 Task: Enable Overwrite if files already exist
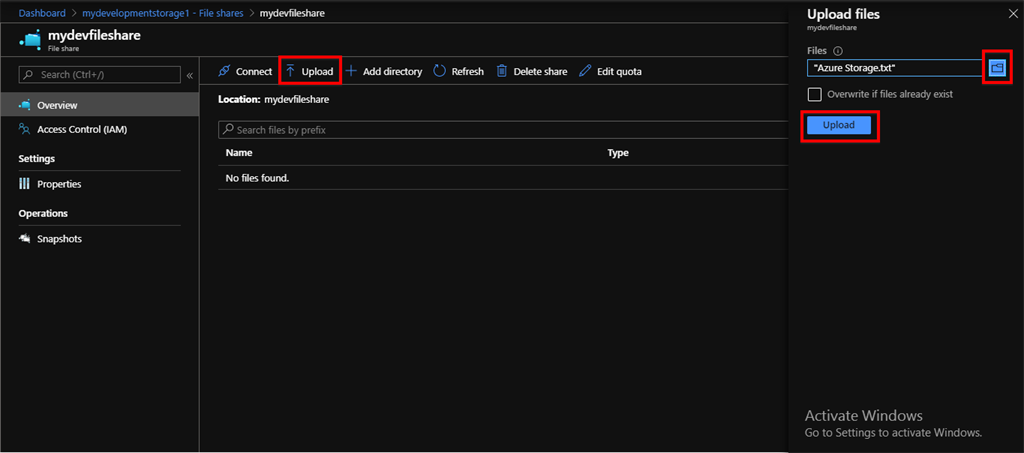[814, 94]
